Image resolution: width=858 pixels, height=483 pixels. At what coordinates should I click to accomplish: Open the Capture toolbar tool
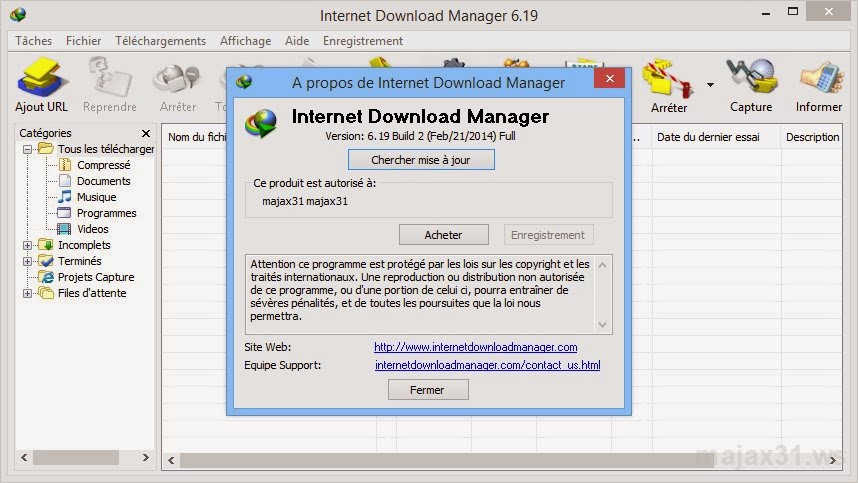(x=751, y=78)
